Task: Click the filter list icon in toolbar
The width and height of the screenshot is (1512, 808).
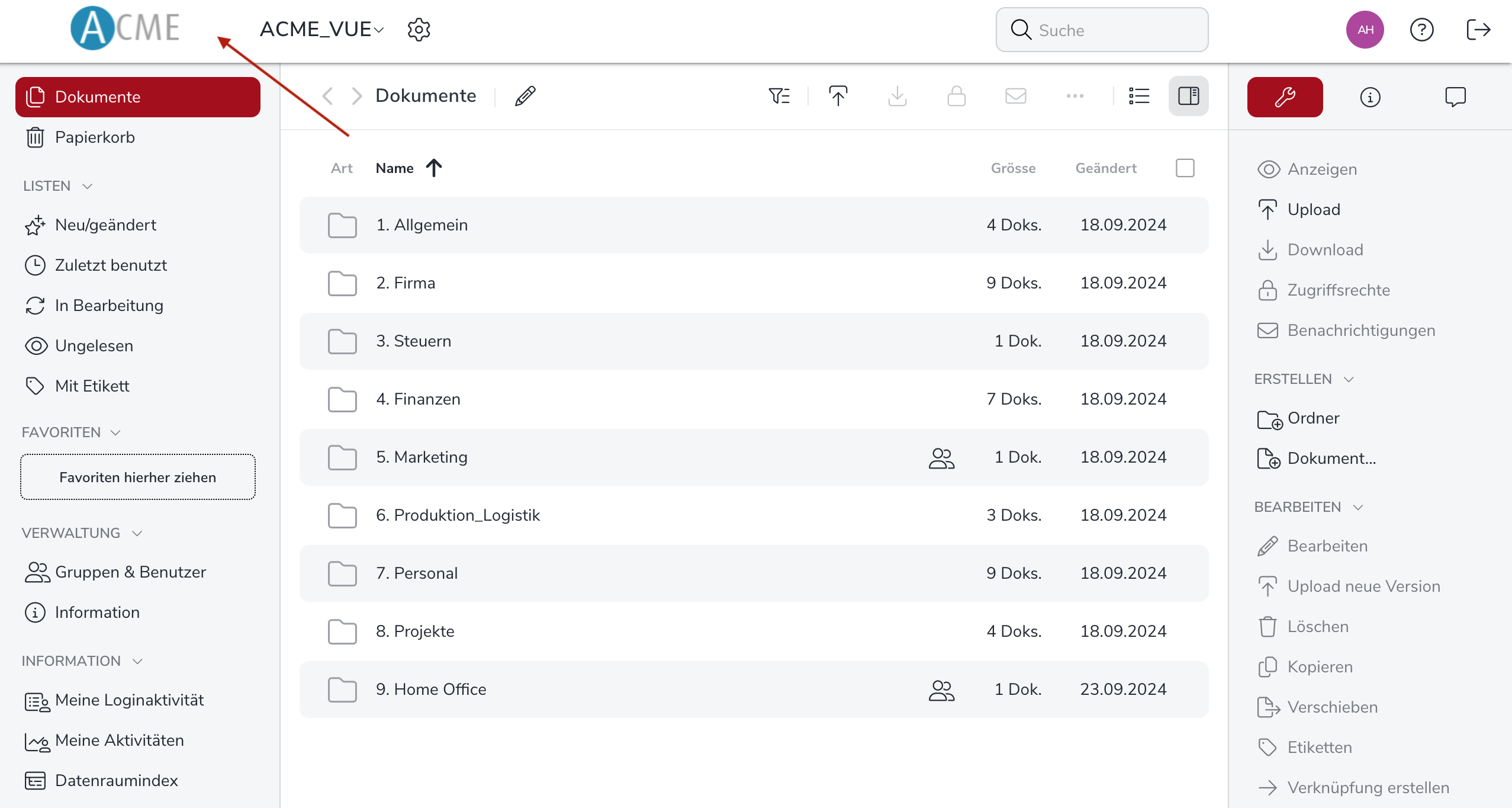Action: [x=779, y=96]
